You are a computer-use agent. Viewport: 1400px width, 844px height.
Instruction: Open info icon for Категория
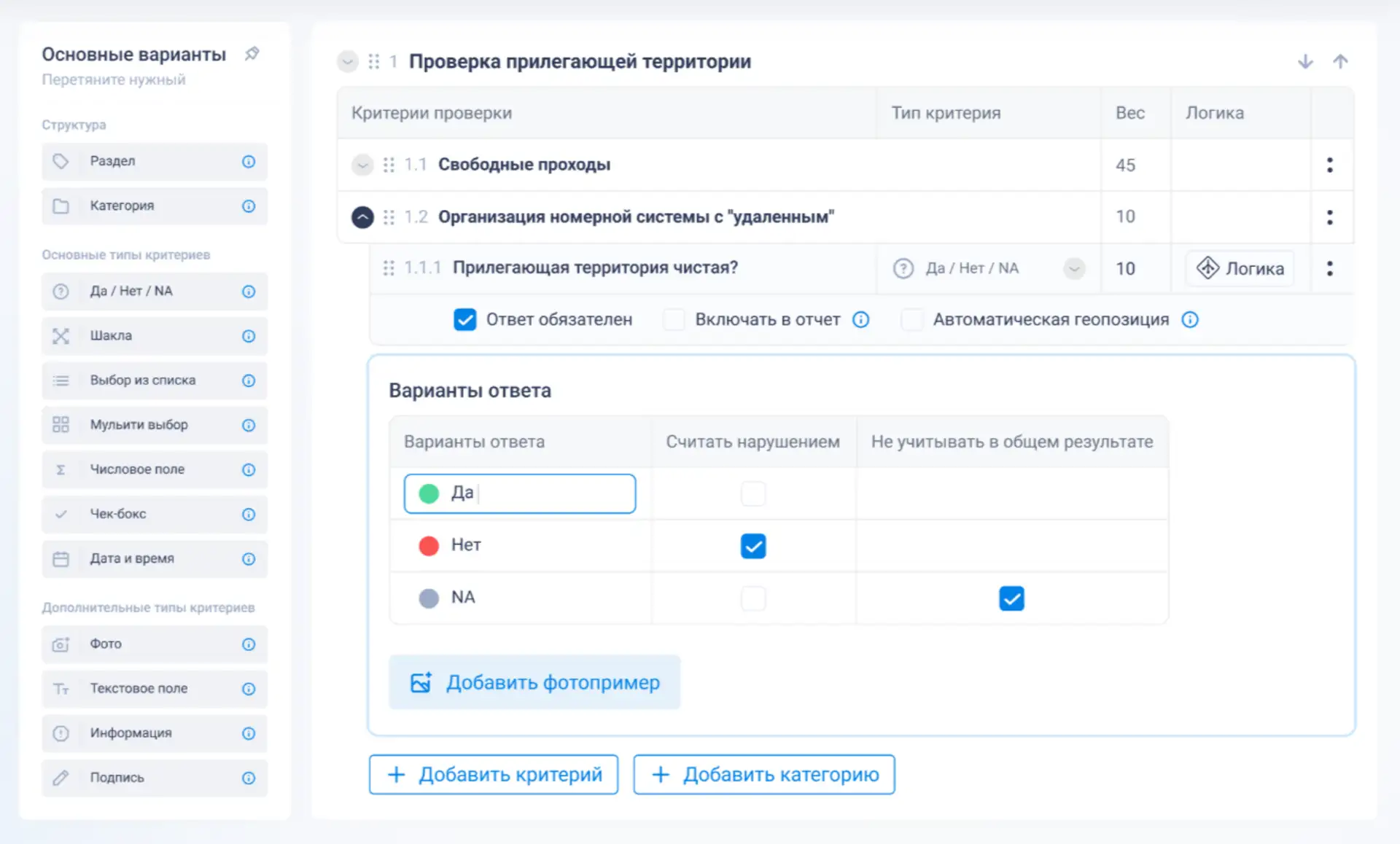(249, 206)
